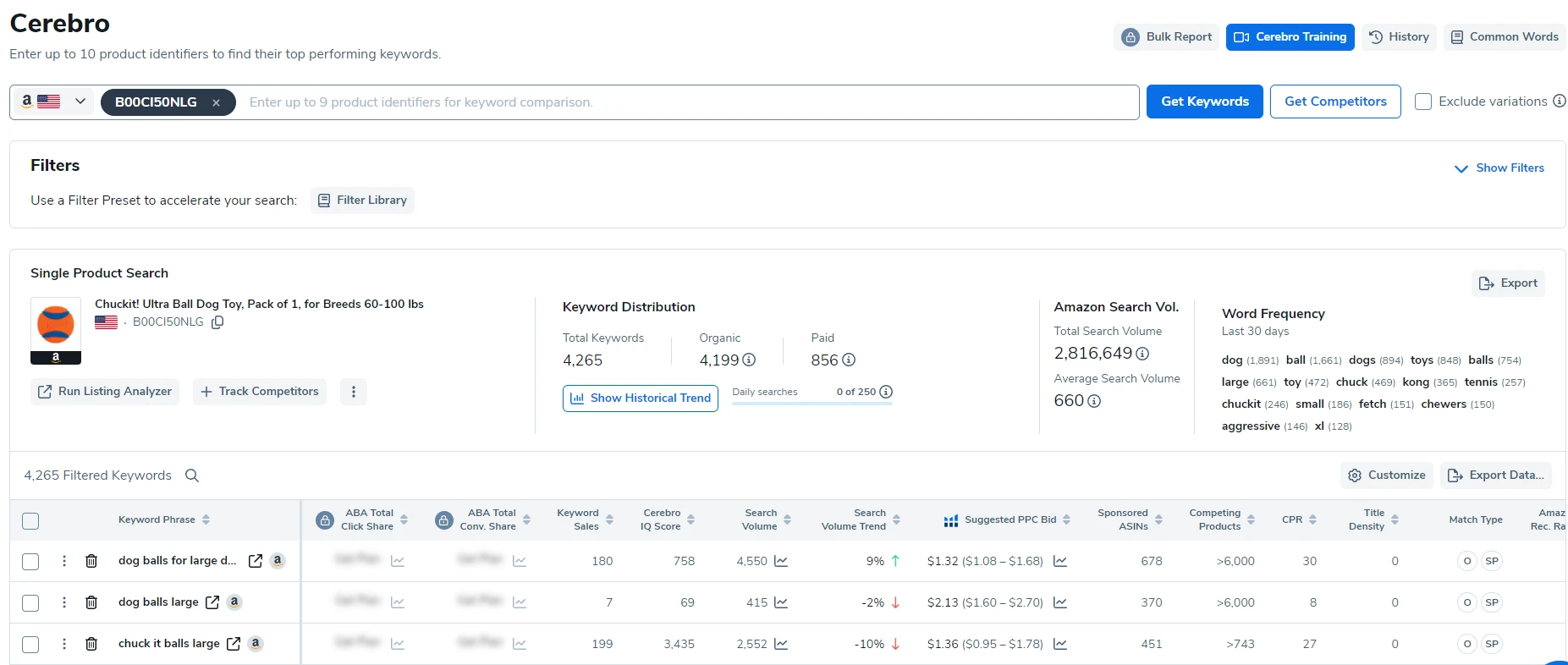1568x665 pixels.
Task: Click the Chuckit ball product thumbnail
Action: pos(56,331)
